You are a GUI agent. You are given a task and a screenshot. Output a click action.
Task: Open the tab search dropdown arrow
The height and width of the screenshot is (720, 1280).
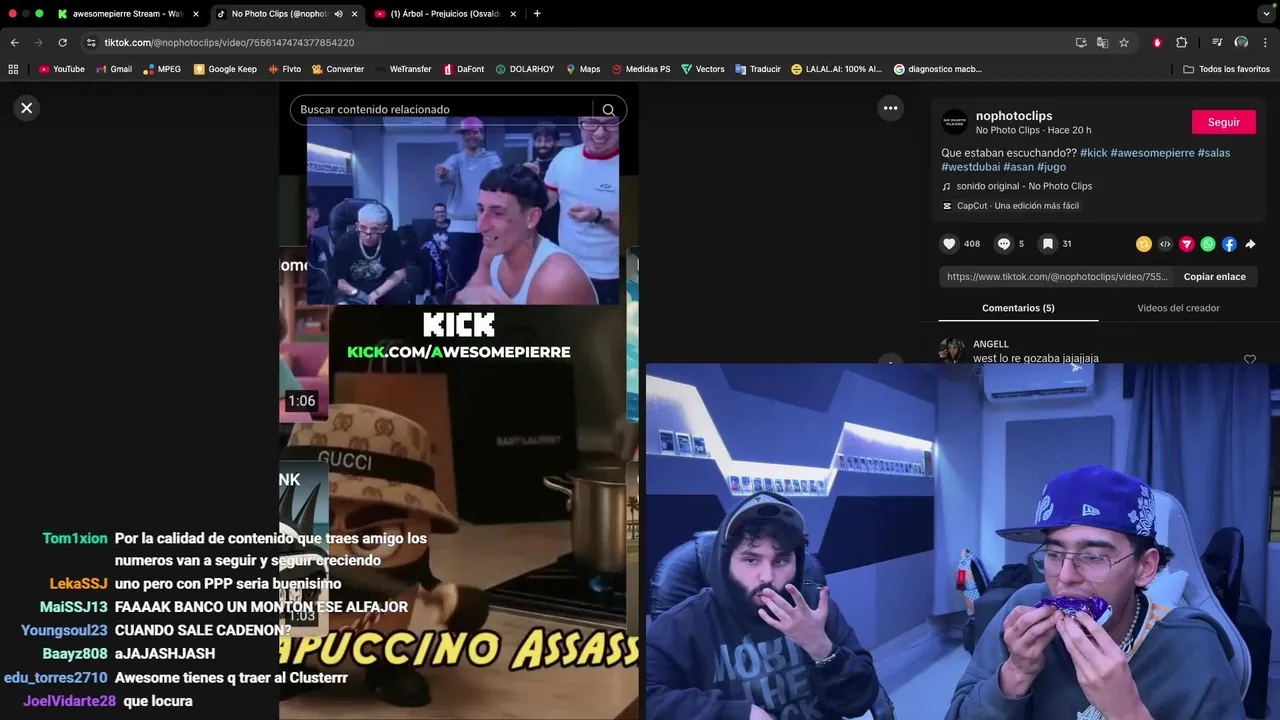click(x=1266, y=14)
